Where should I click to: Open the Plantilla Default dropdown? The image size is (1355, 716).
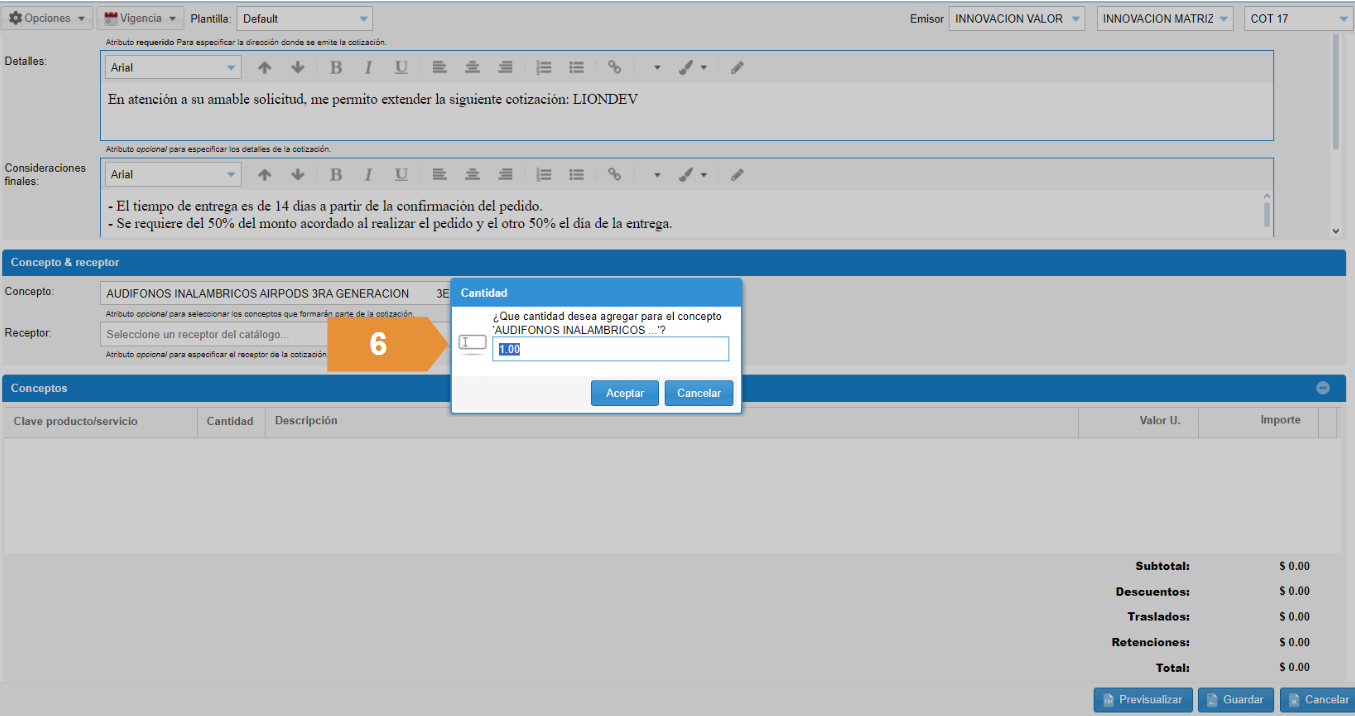click(304, 19)
